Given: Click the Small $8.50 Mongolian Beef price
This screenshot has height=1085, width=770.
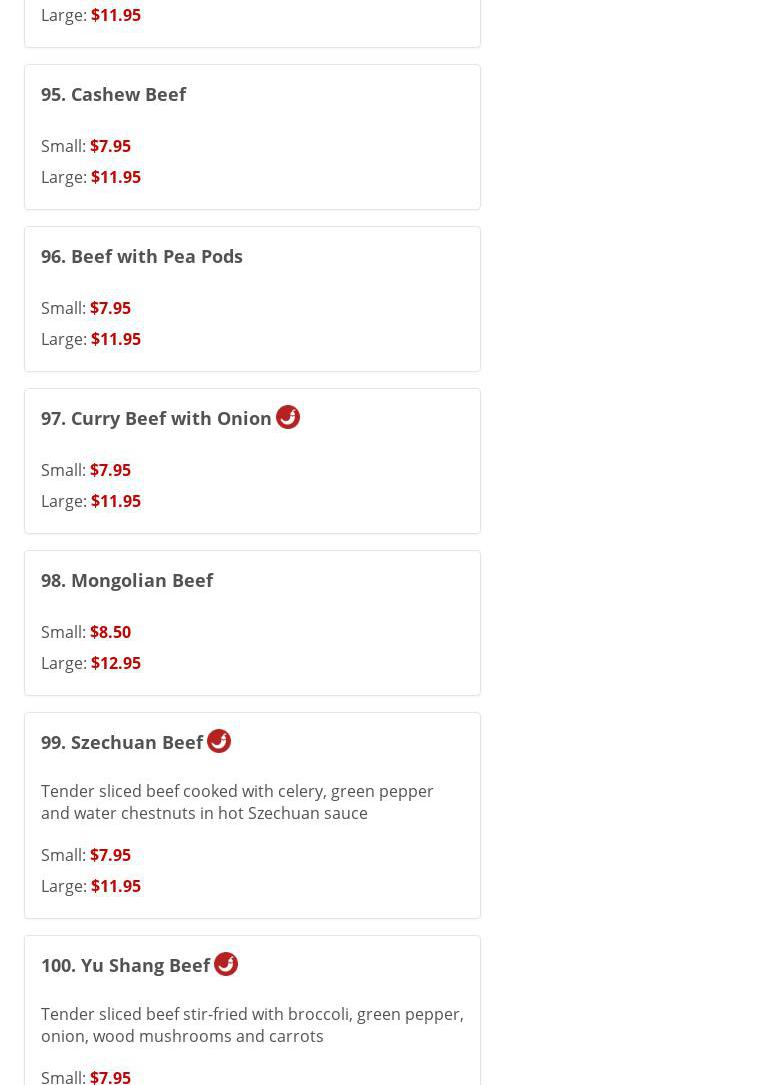Looking at the screenshot, I should (110, 632).
